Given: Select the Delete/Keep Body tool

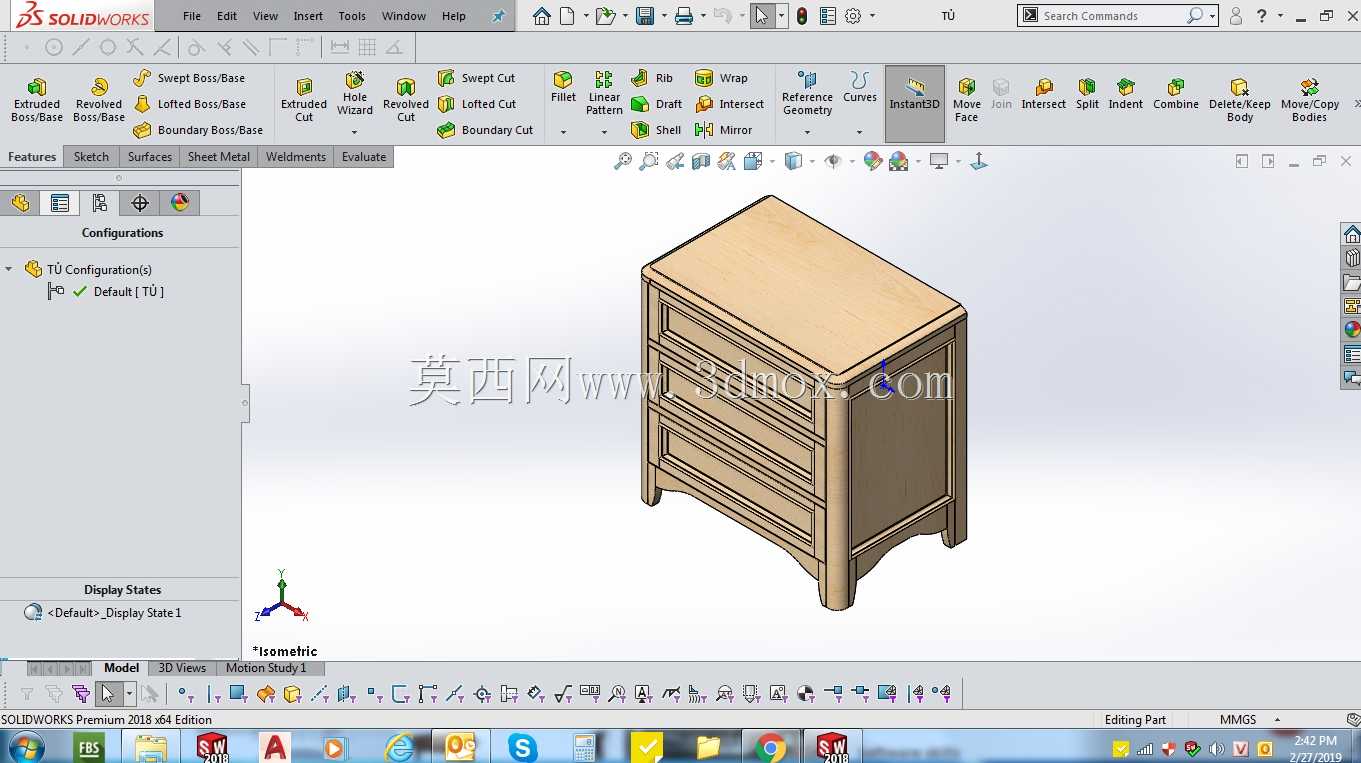Looking at the screenshot, I should (1240, 100).
